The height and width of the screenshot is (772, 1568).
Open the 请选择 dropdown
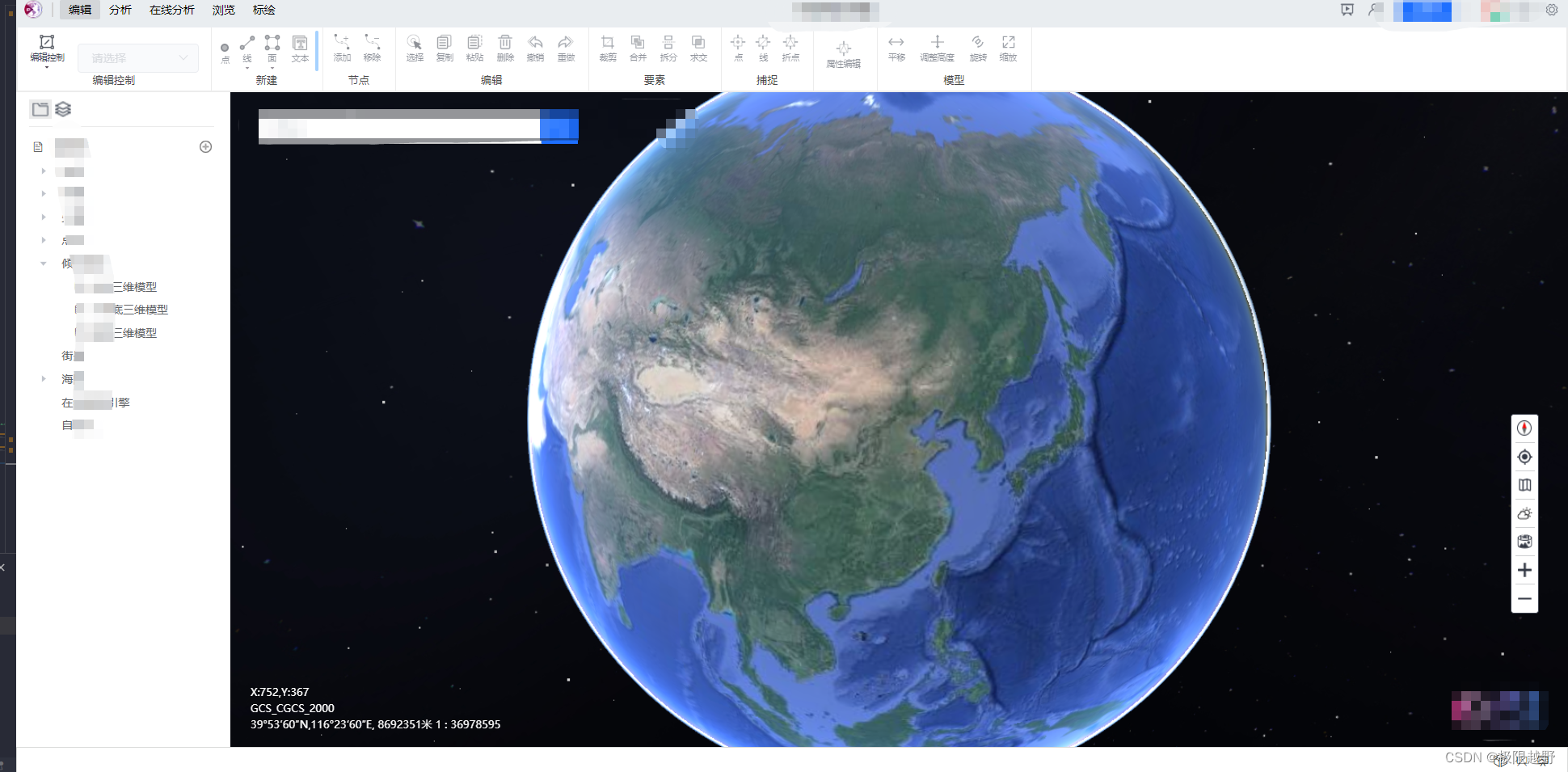(x=138, y=58)
